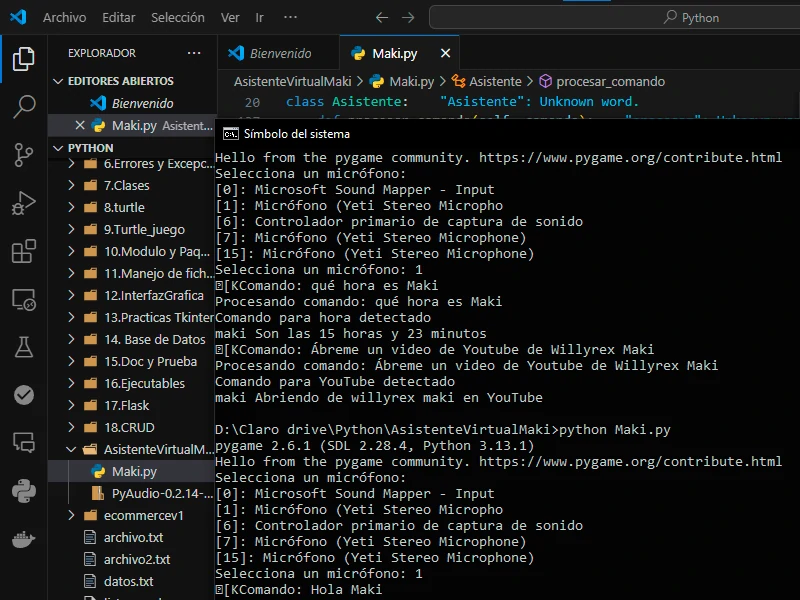The image size is (800, 600).
Task: Open the Extensions view
Action: click(x=24, y=251)
